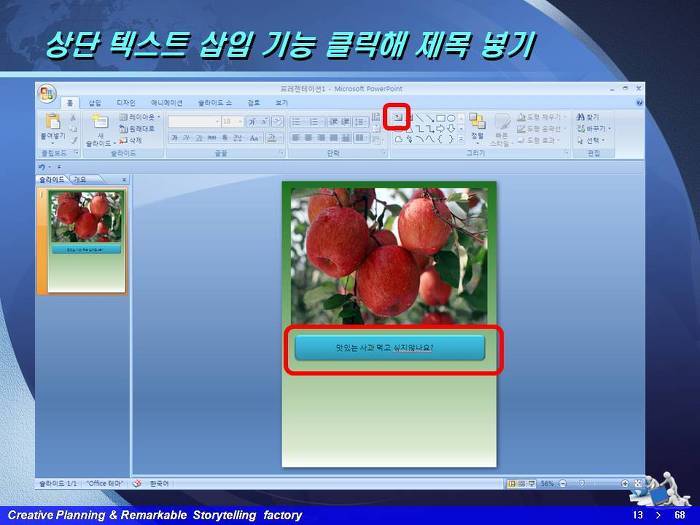The height and width of the screenshot is (525, 700).
Task: Click the Cut scissors icon
Action: click(x=74, y=117)
